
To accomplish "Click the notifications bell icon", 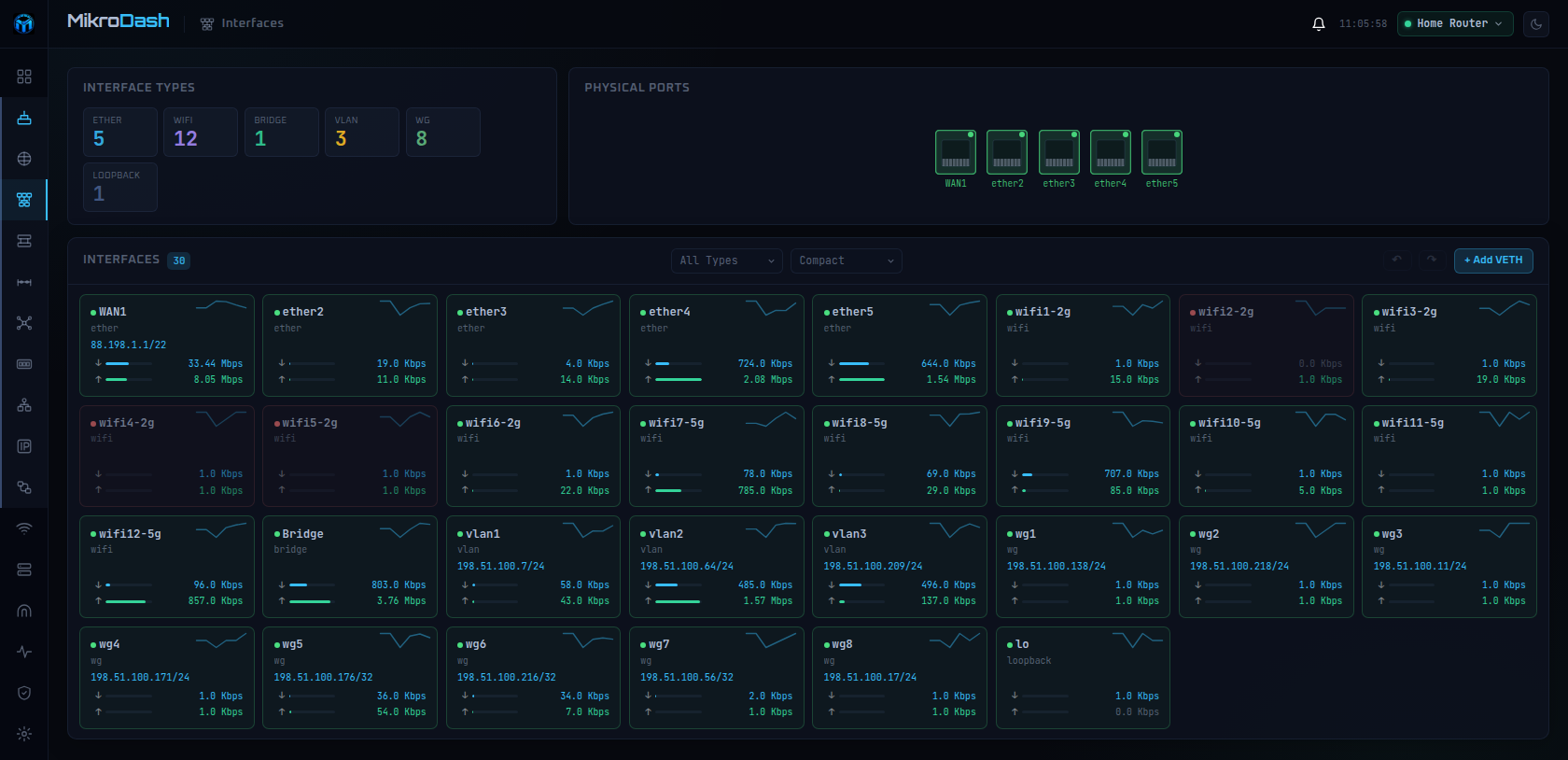I will point(1319,23).
